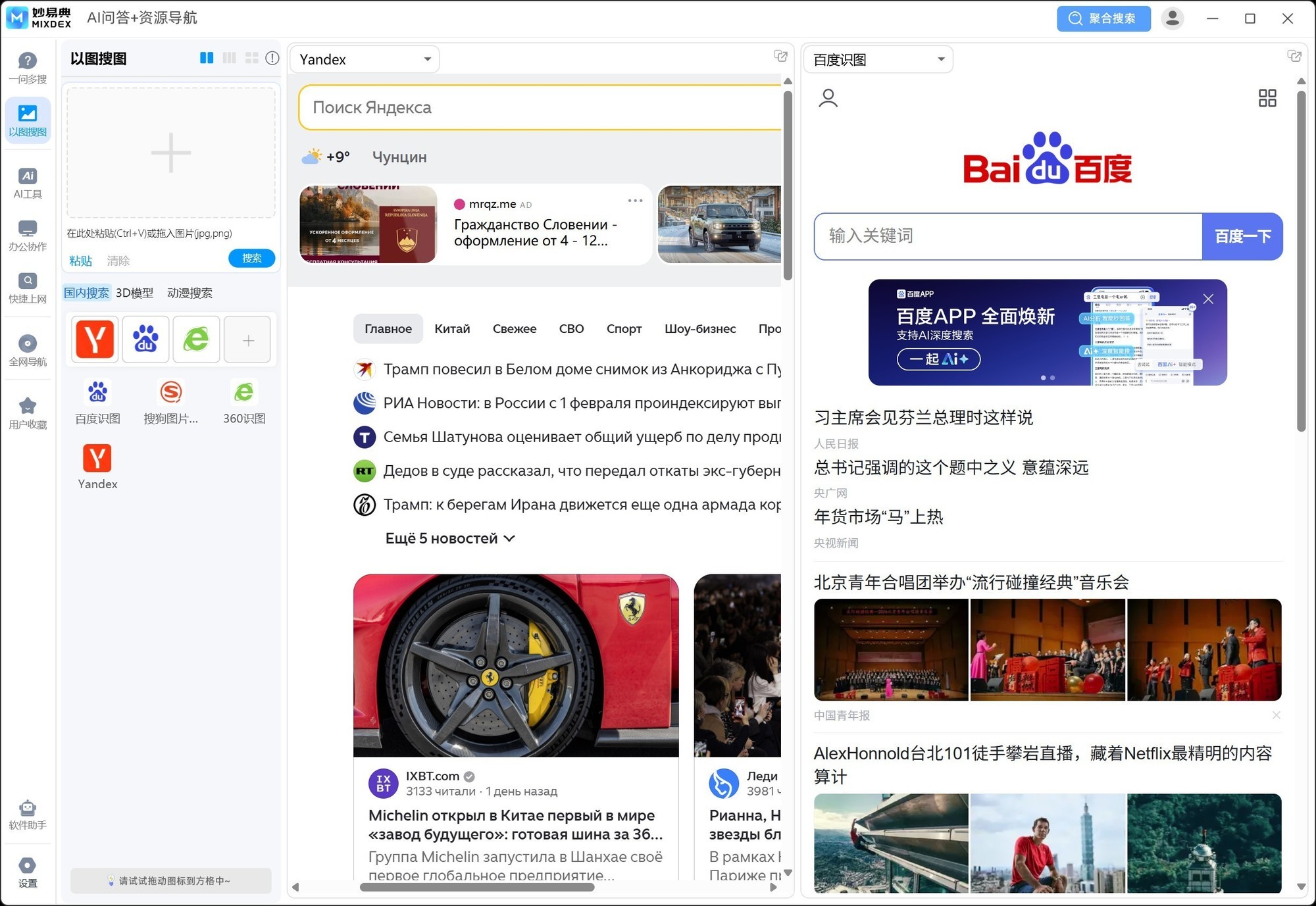The width and height of the screenshot is (1316, 906).
Task: Select the 搜狗图片 search engine icon
Action: click(x=170, y=392)
